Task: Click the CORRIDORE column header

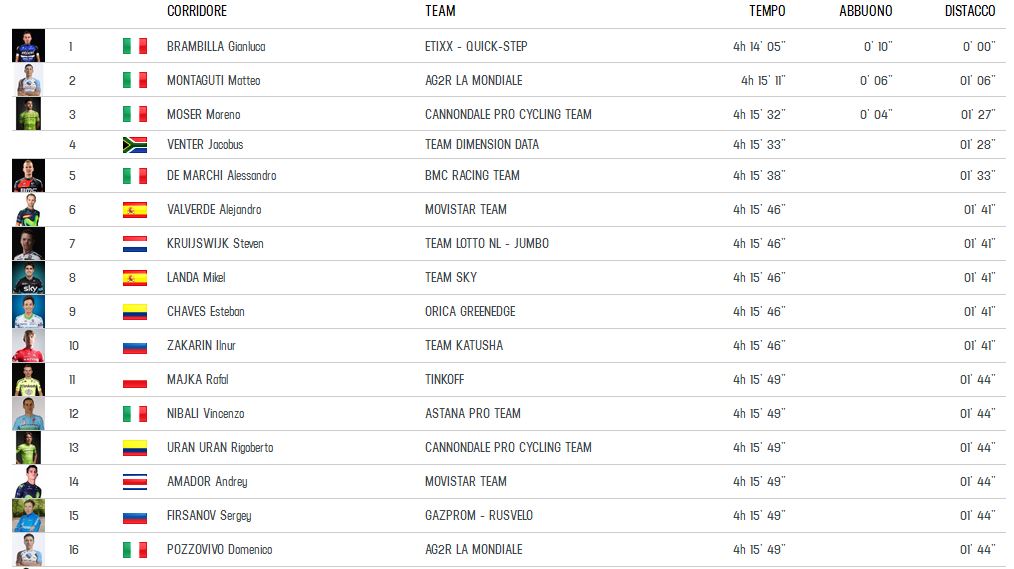Action: (197, 11)
